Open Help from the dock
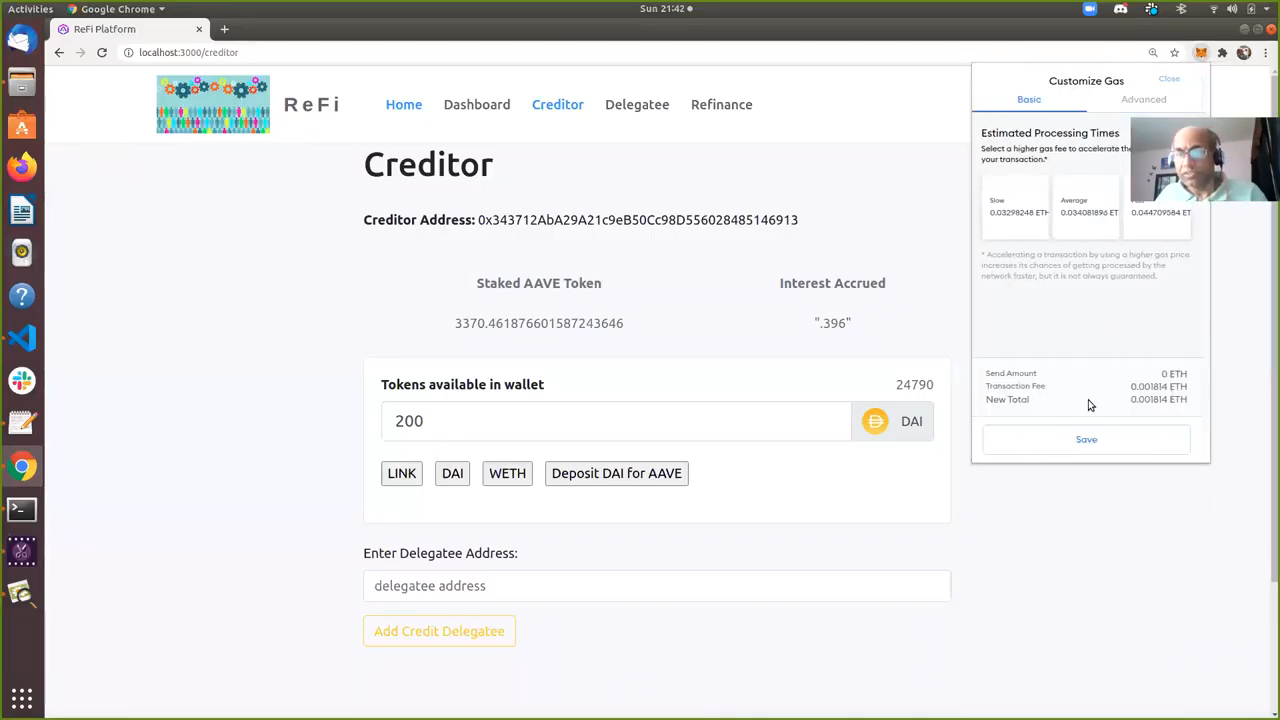 pos(22,296)
